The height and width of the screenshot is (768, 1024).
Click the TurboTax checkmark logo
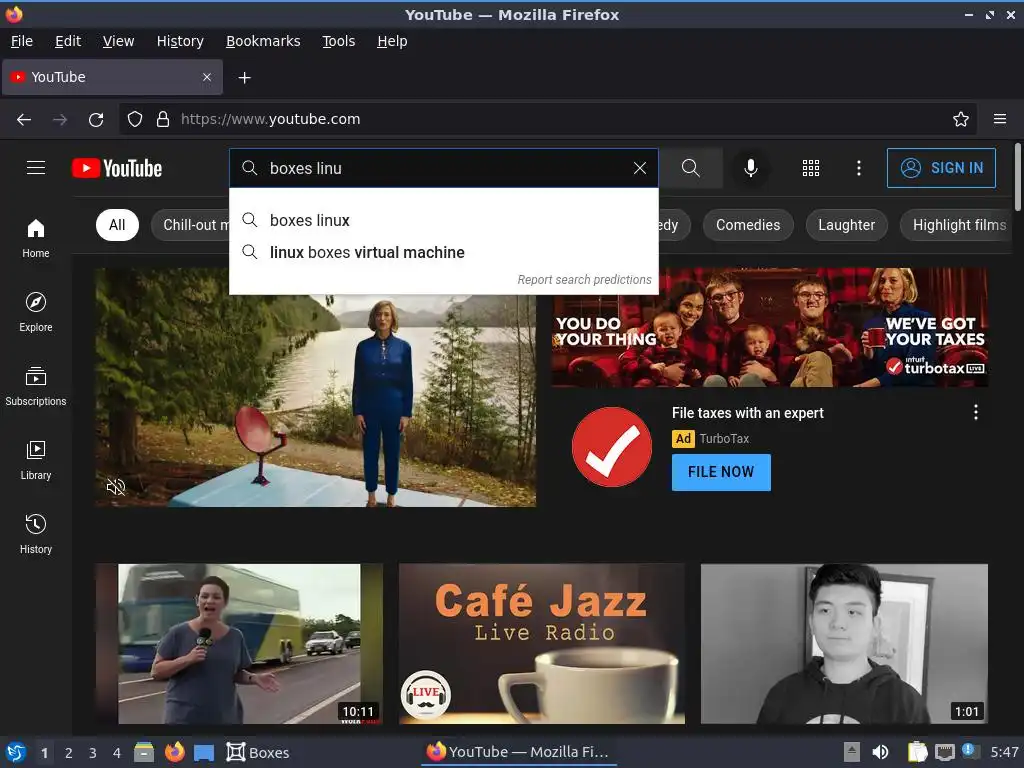tap(612, 447)
